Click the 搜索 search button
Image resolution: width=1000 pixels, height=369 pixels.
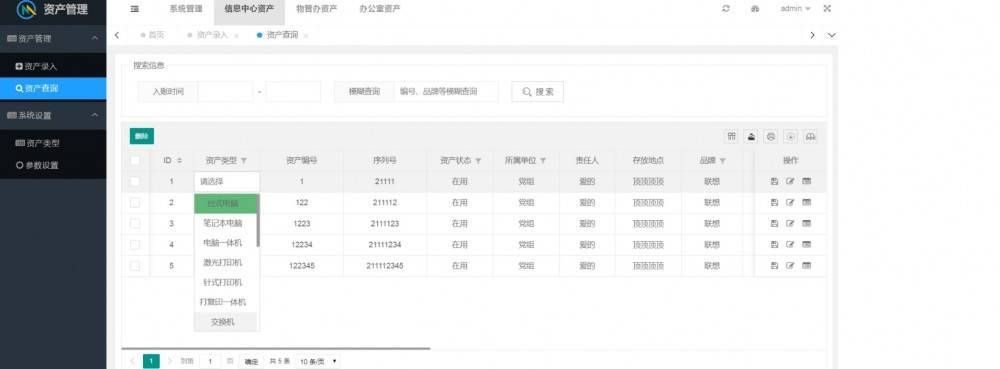pyautogui.click(x=538, y=92)
